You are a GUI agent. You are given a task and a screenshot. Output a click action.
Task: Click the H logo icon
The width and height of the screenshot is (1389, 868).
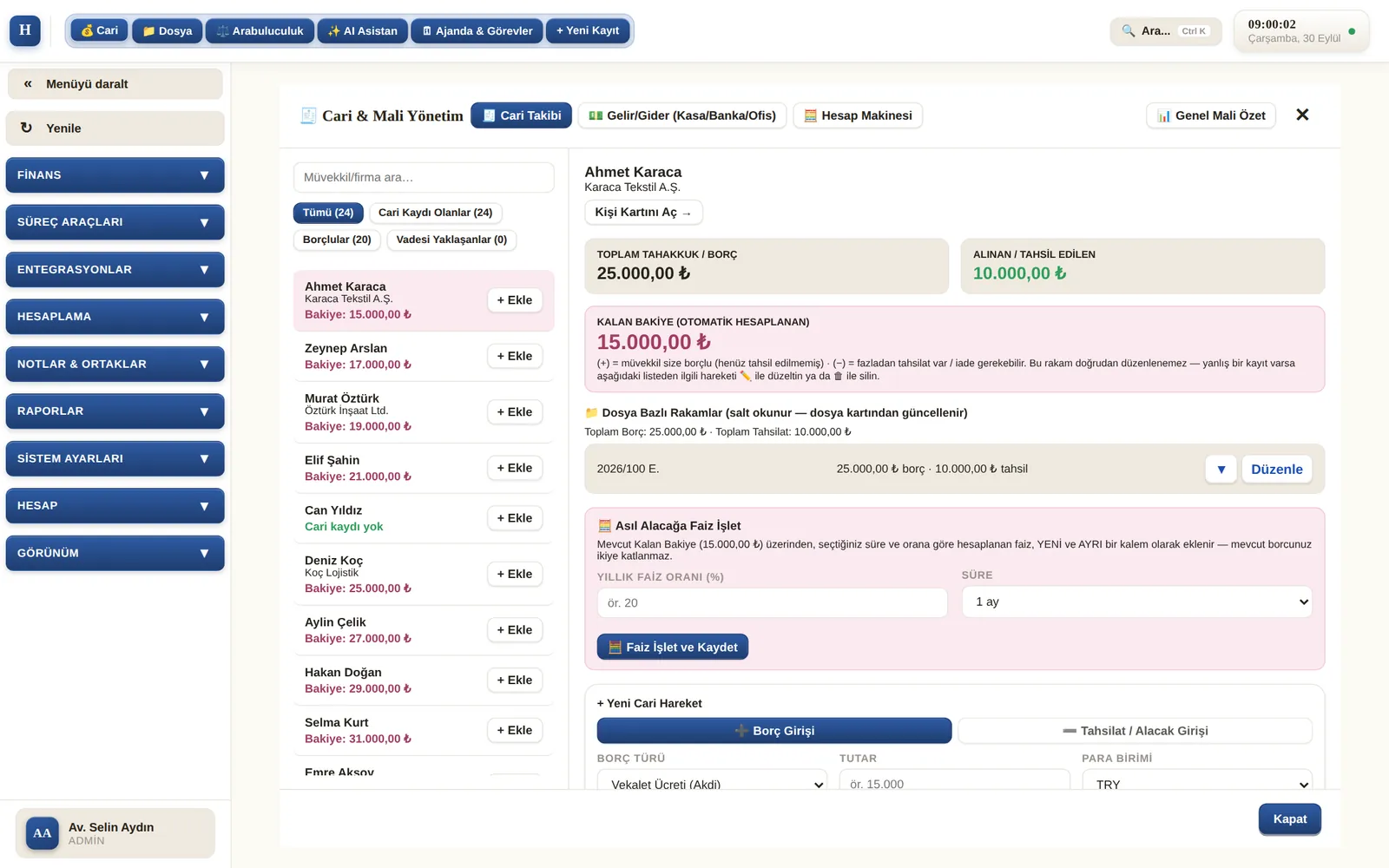25,30
